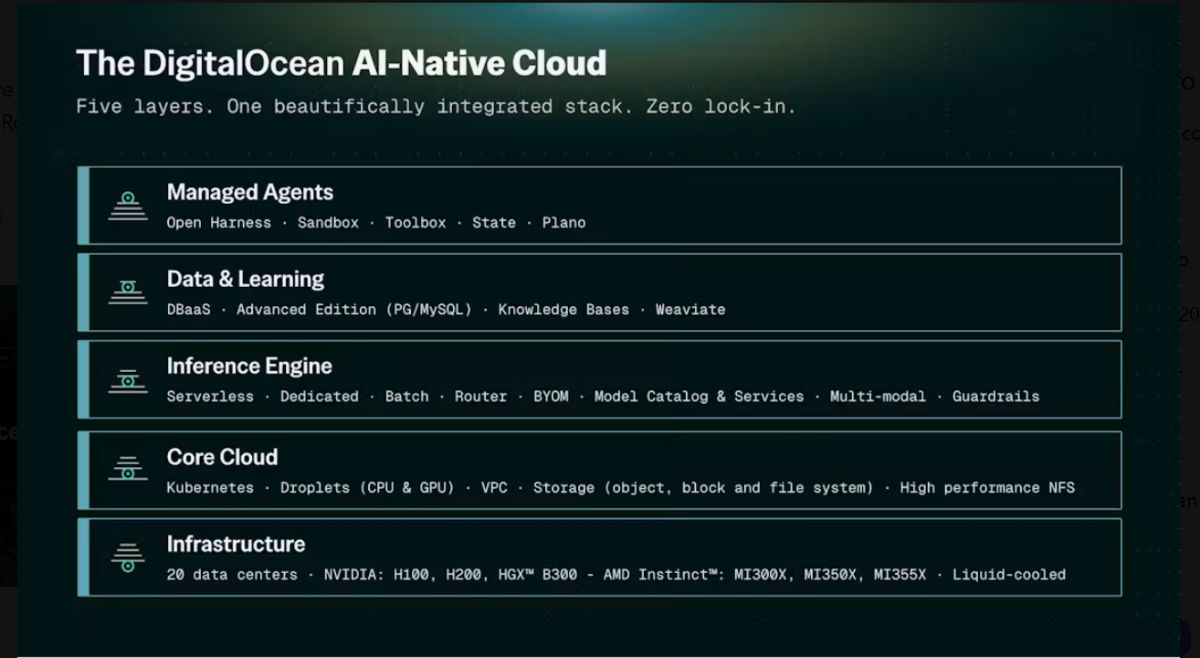Screen dimensions: 1200x658
Task: Click 'State' in Managed Agents row
Action: coord(494,222)
